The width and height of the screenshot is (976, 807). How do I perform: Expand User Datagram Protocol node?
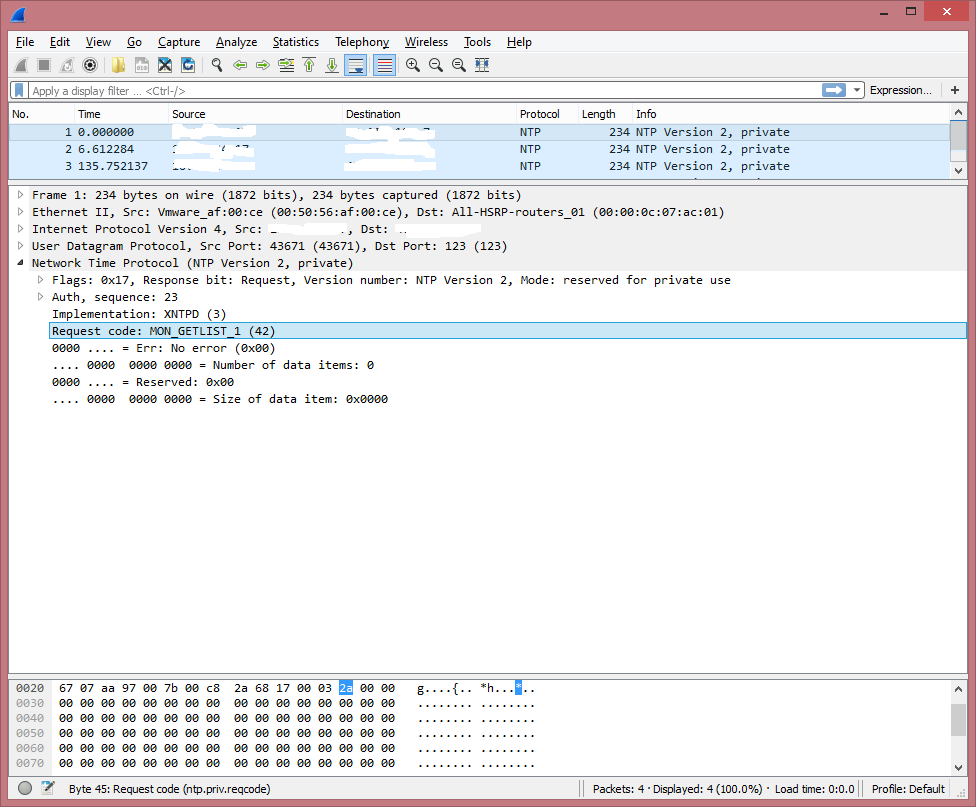(21, 245)
